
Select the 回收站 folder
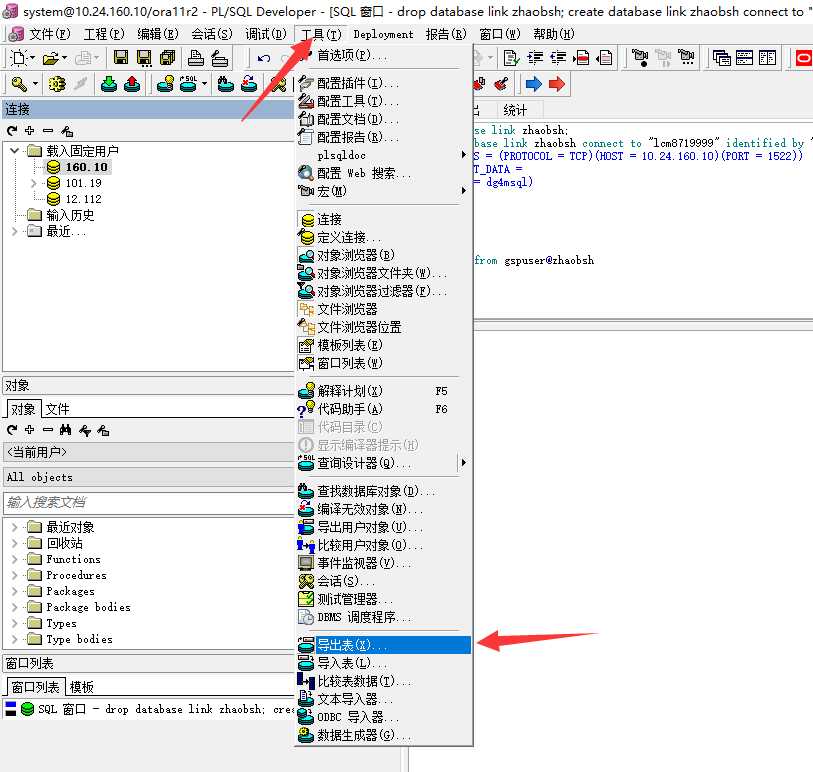coord(65,543)
